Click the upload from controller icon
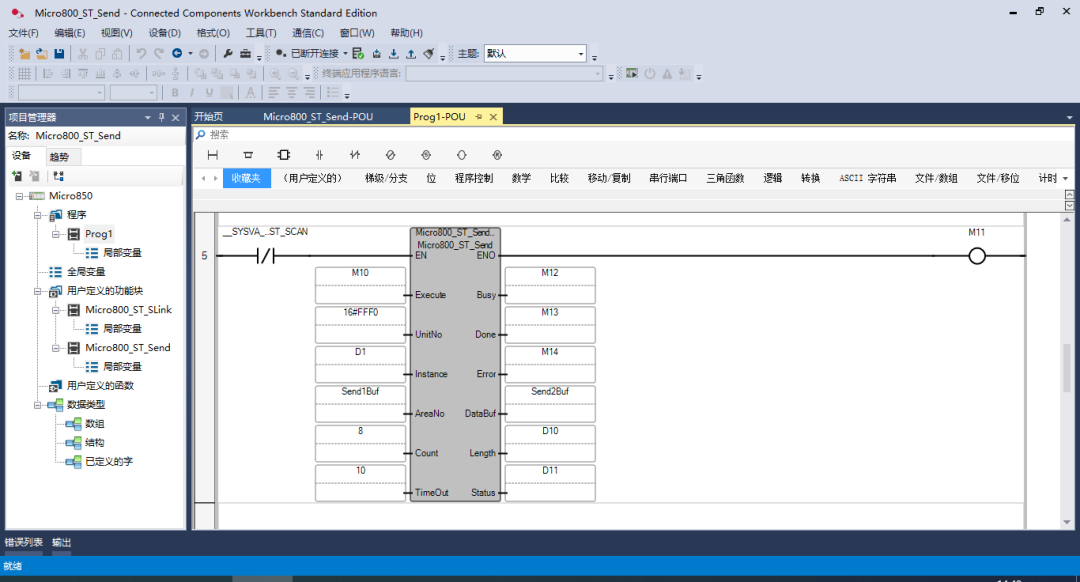1080x582 pixels. coord(411,53)
